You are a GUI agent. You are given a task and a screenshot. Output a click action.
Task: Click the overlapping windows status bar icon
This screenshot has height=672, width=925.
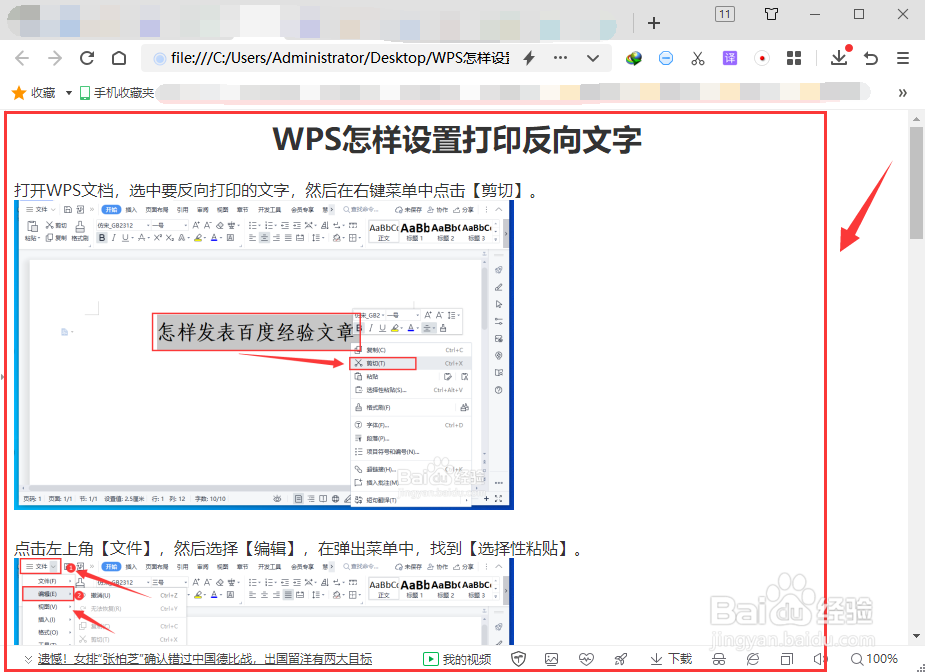coord(787,659)
